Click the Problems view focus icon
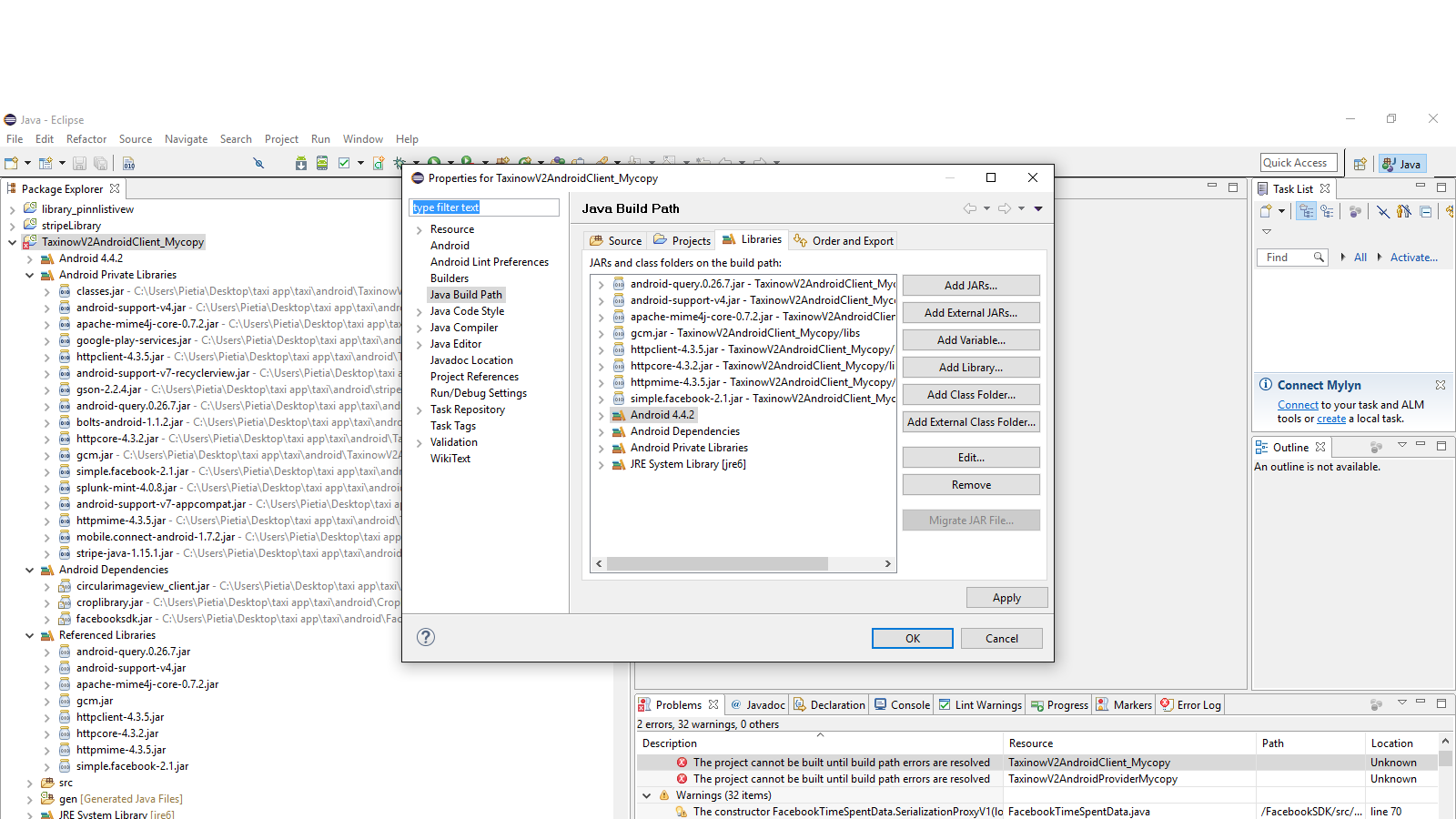This screenshot has height=819, width=1456. (x=1376, y=704)
